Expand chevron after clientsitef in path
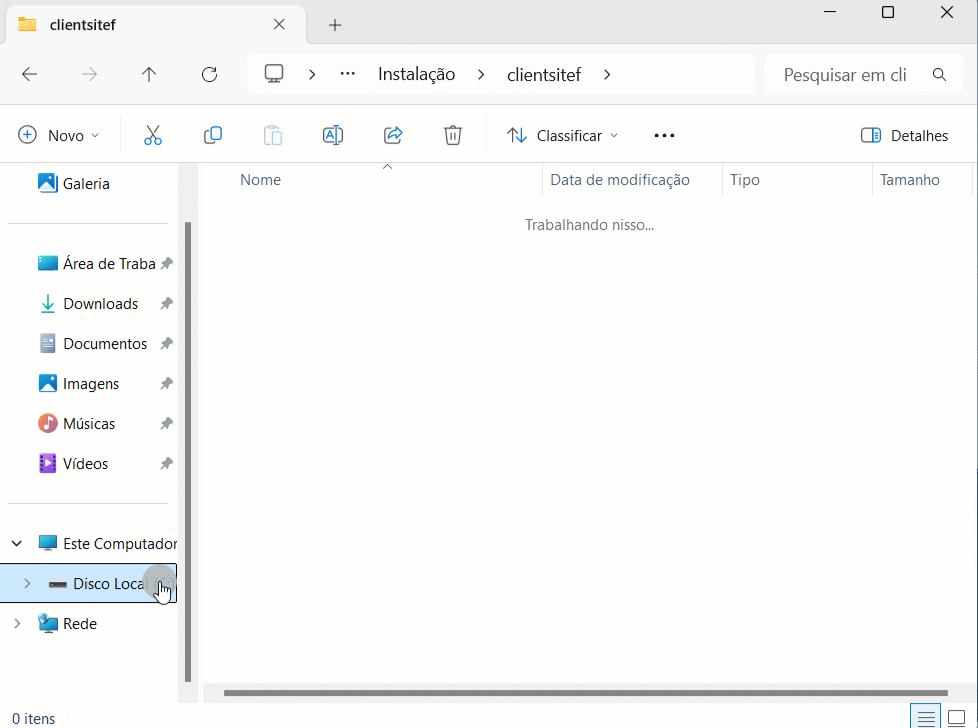 [x=607, y=75]
